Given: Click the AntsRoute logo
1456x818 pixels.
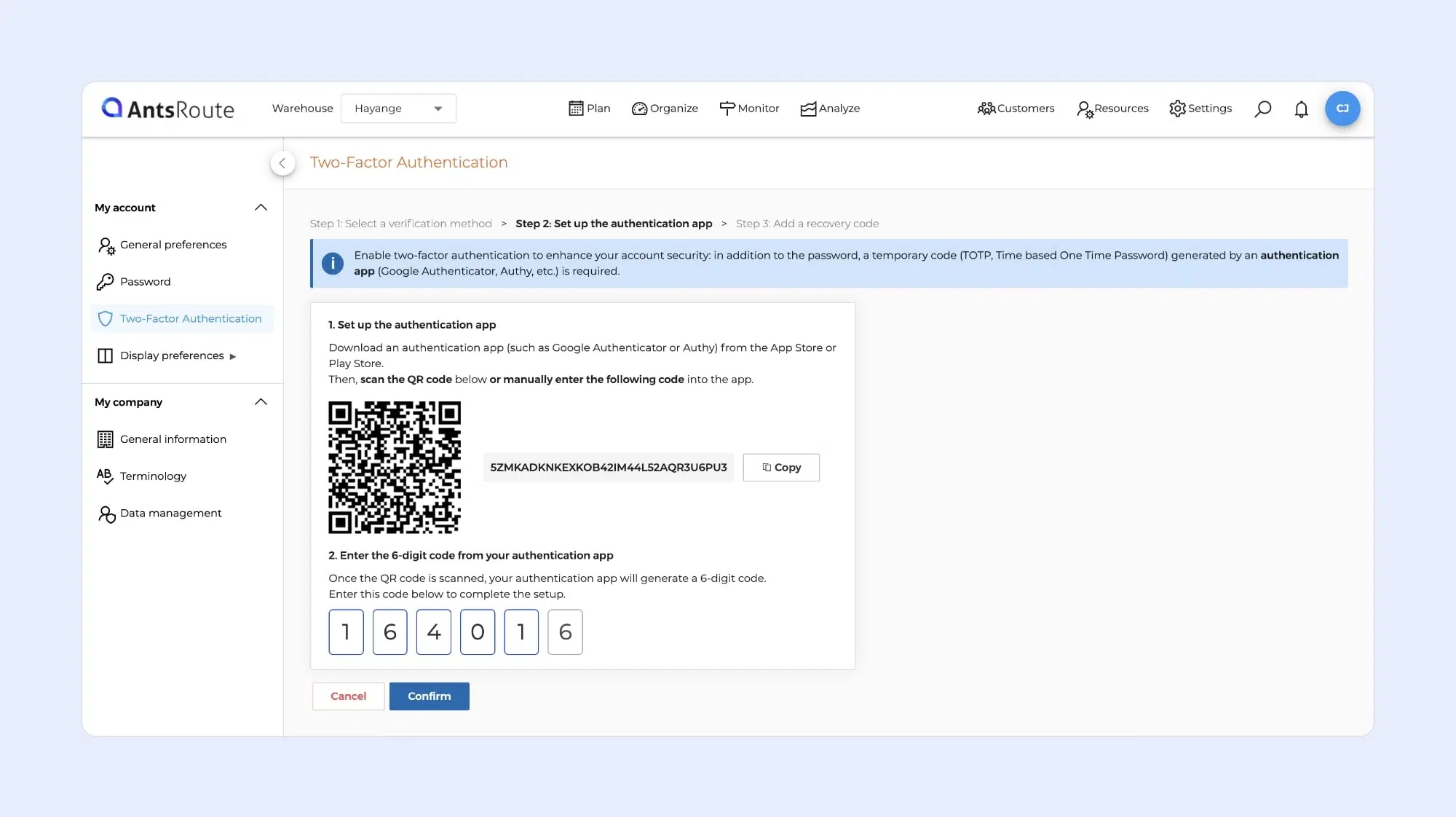Looking at the screenshot, I should pos(168,109).
